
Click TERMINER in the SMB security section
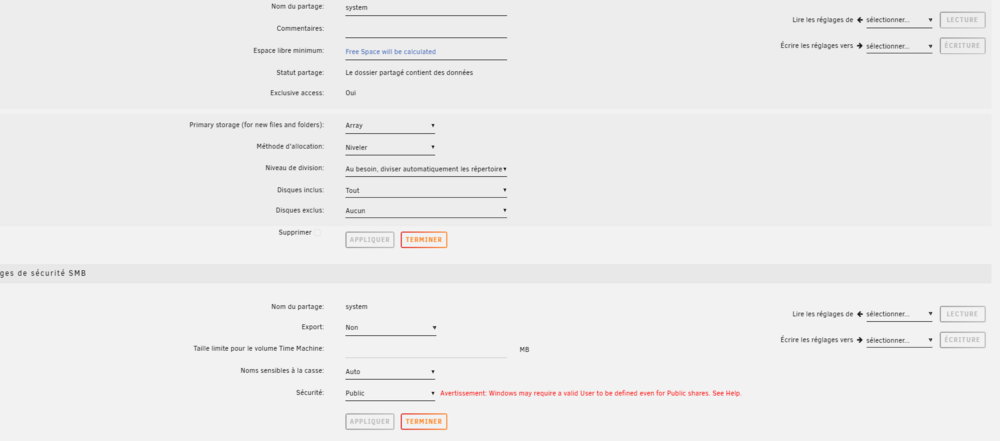pos(423,422)
